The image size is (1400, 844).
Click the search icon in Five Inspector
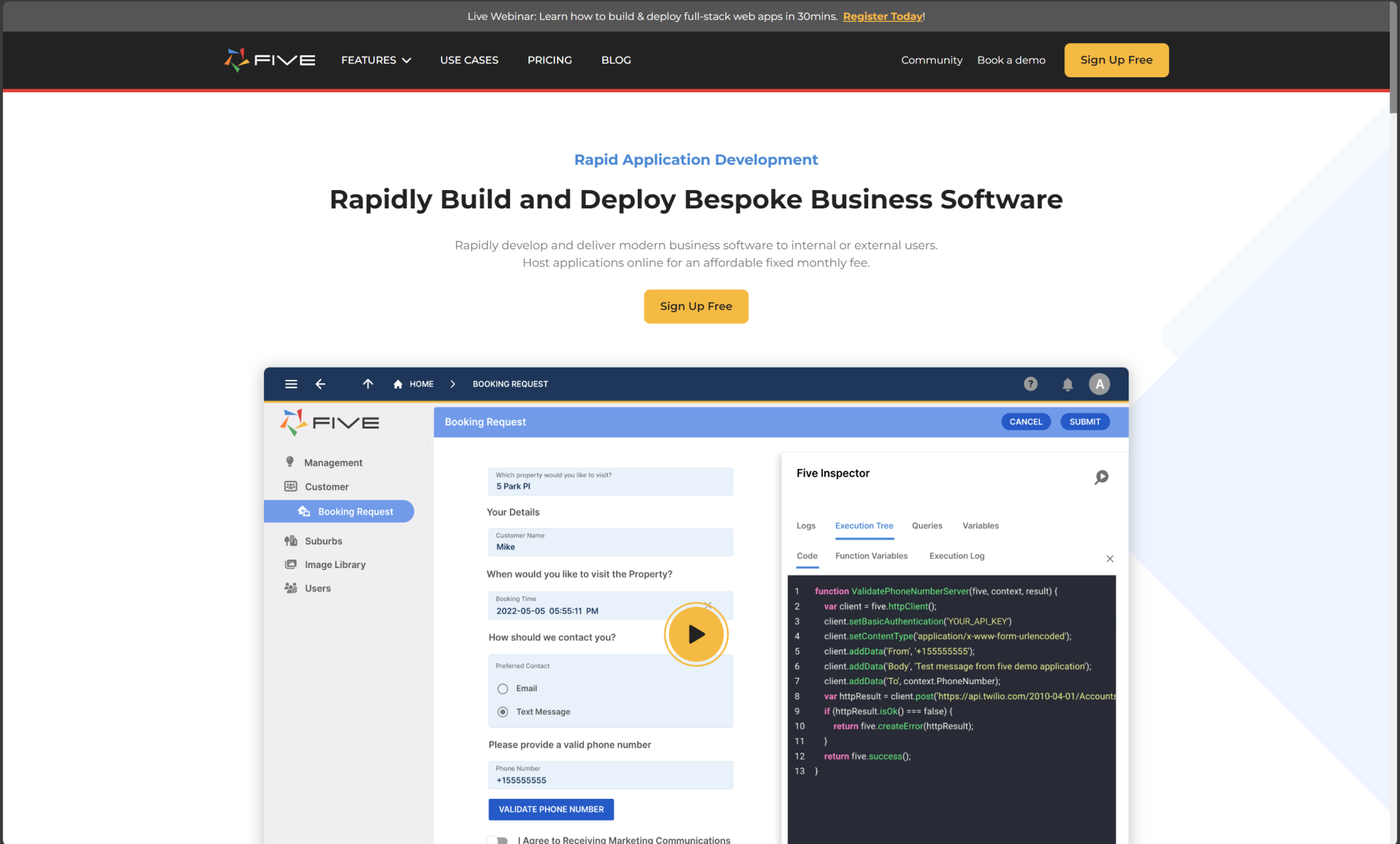click(1101, 477)
